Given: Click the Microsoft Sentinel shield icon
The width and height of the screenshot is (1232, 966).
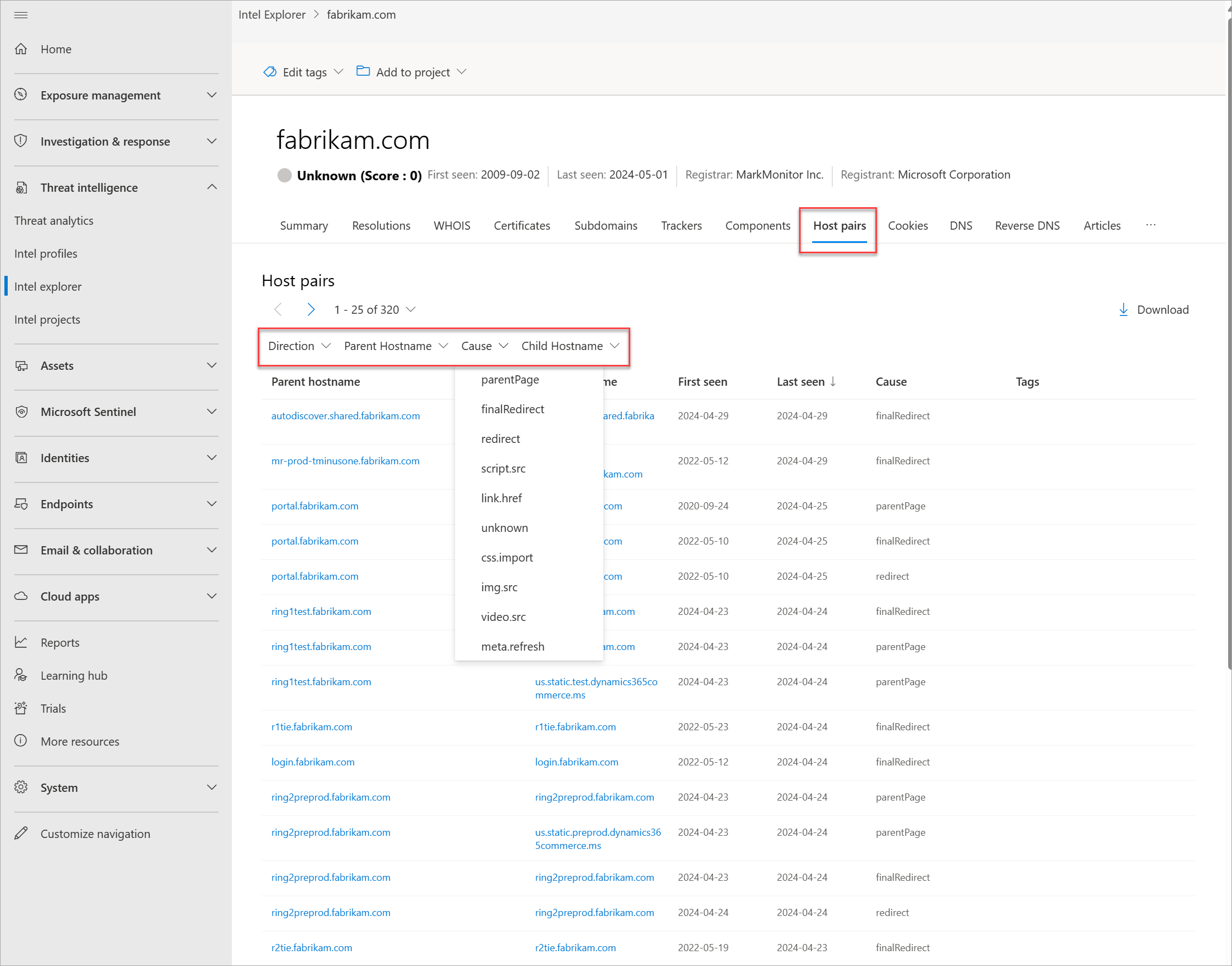Looking at the screenshot, I should (21, 412).
